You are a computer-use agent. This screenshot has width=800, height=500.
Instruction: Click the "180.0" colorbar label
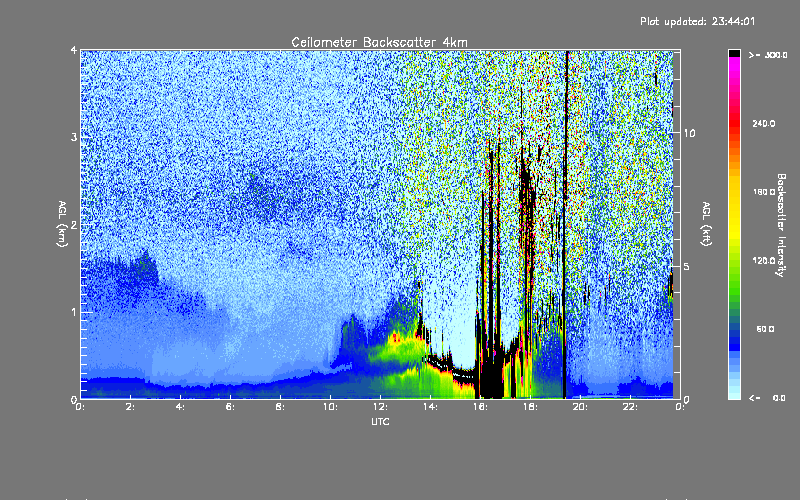(x=764, y=192)
